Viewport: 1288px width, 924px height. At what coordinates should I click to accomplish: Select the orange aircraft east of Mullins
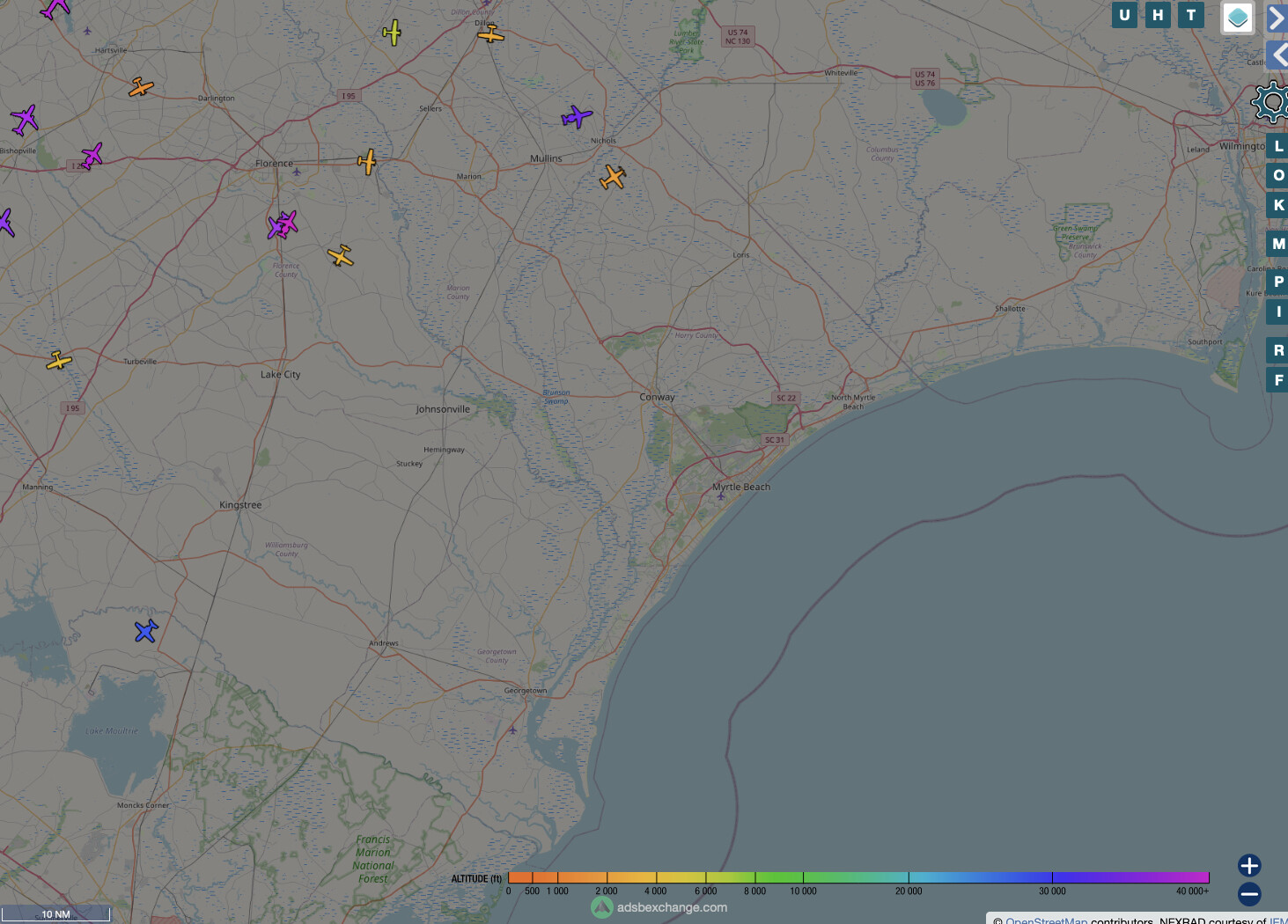(613, 177)
